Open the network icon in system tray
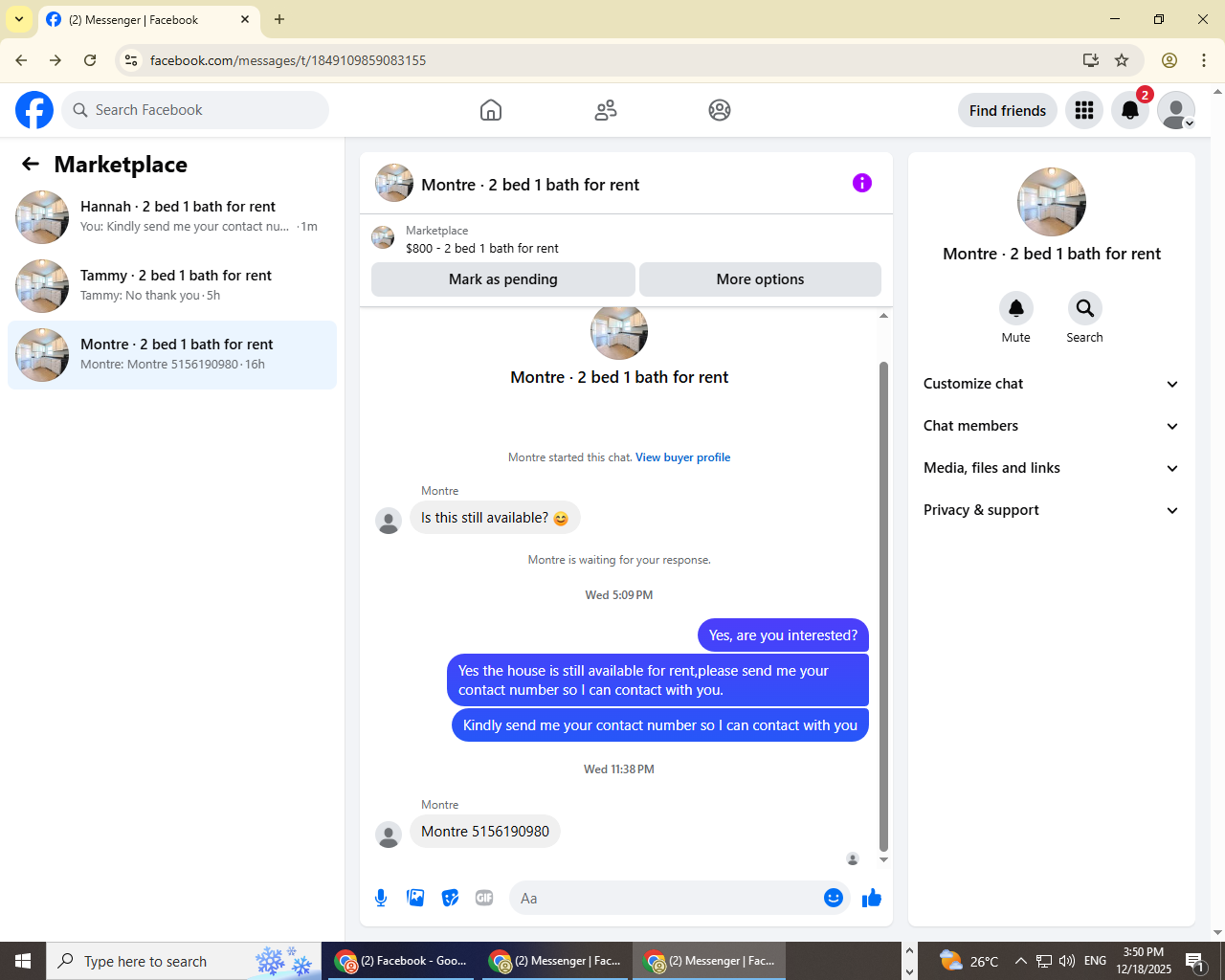1225x980 pixels. click(x=1044, y=961)
